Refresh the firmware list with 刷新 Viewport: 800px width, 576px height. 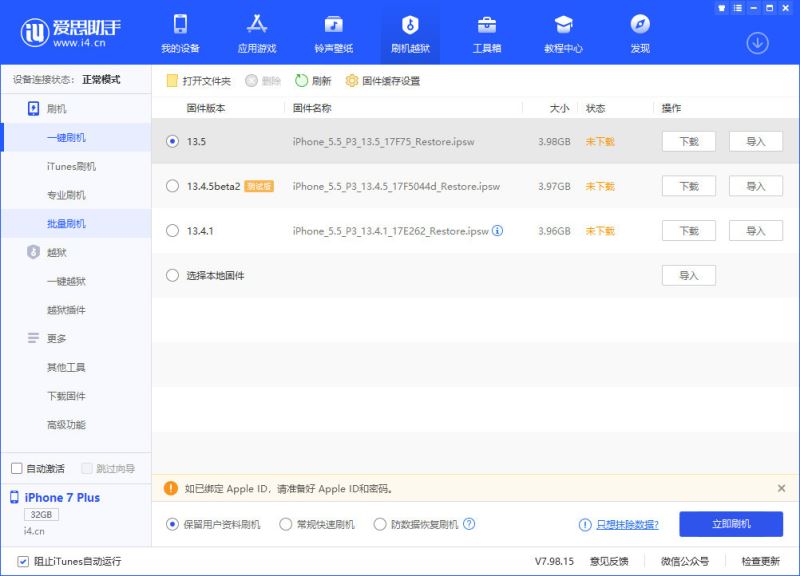click(313, 81)
